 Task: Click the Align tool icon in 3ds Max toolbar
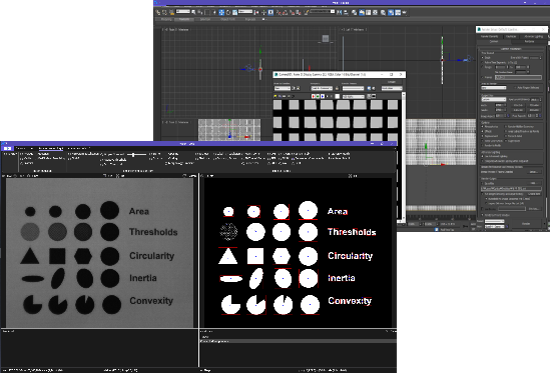(346, 12)
